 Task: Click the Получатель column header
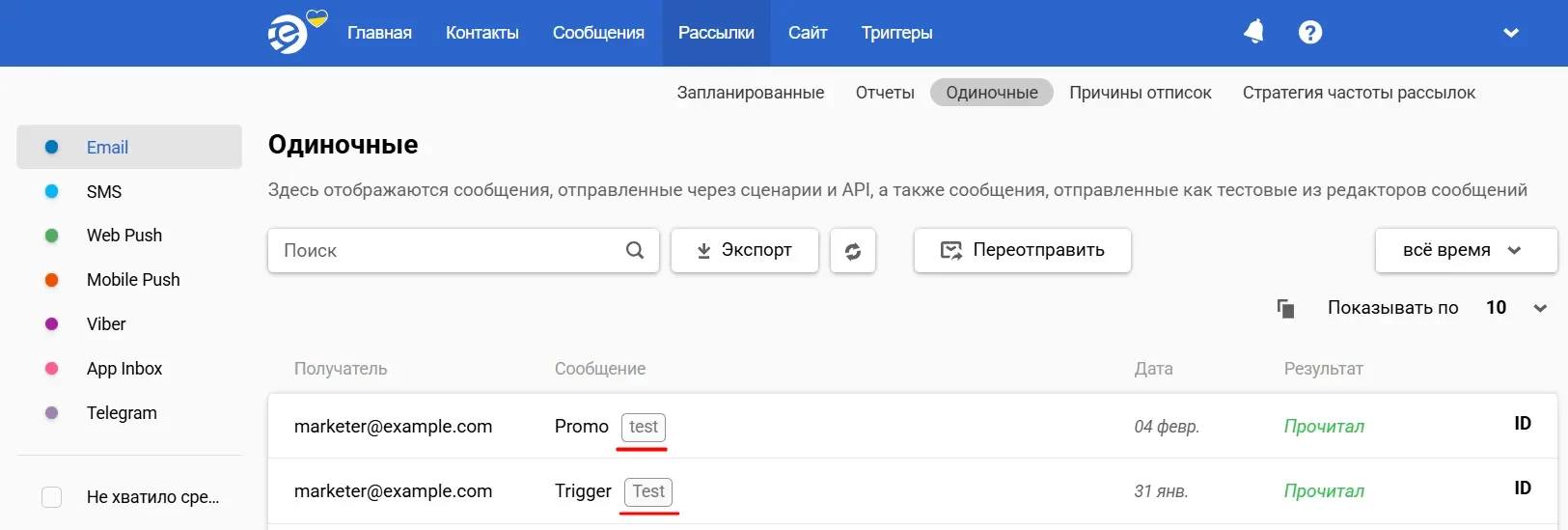click(341, 369)
